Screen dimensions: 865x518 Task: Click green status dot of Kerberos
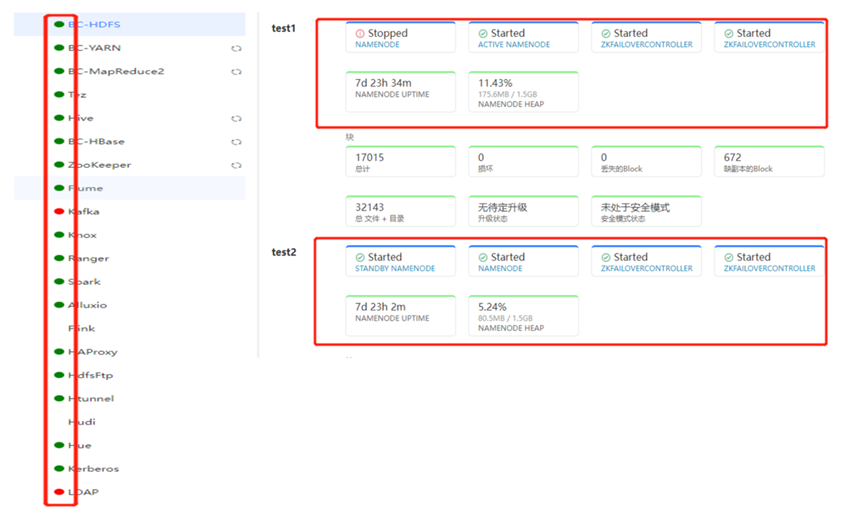(x=59, y=468)
